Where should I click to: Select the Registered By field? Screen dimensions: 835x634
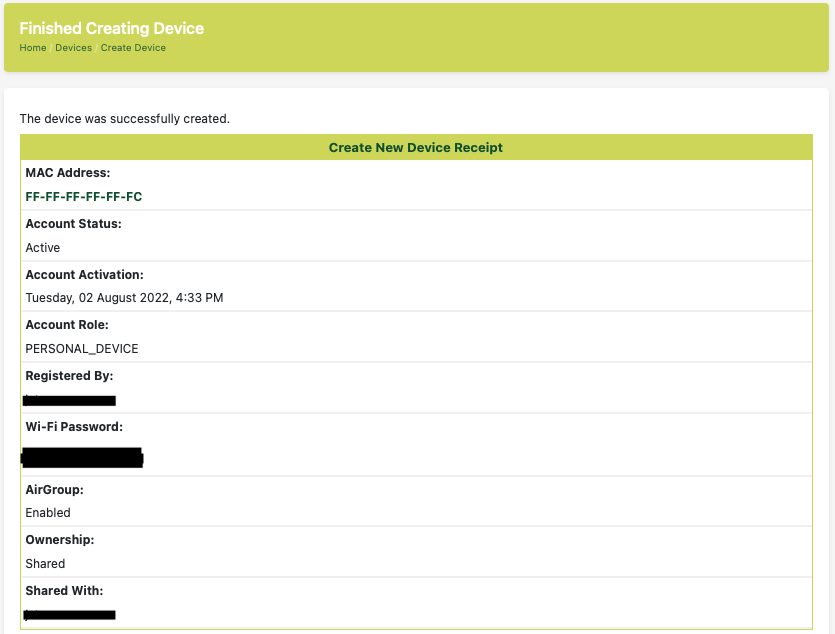(x=69, y=375)
